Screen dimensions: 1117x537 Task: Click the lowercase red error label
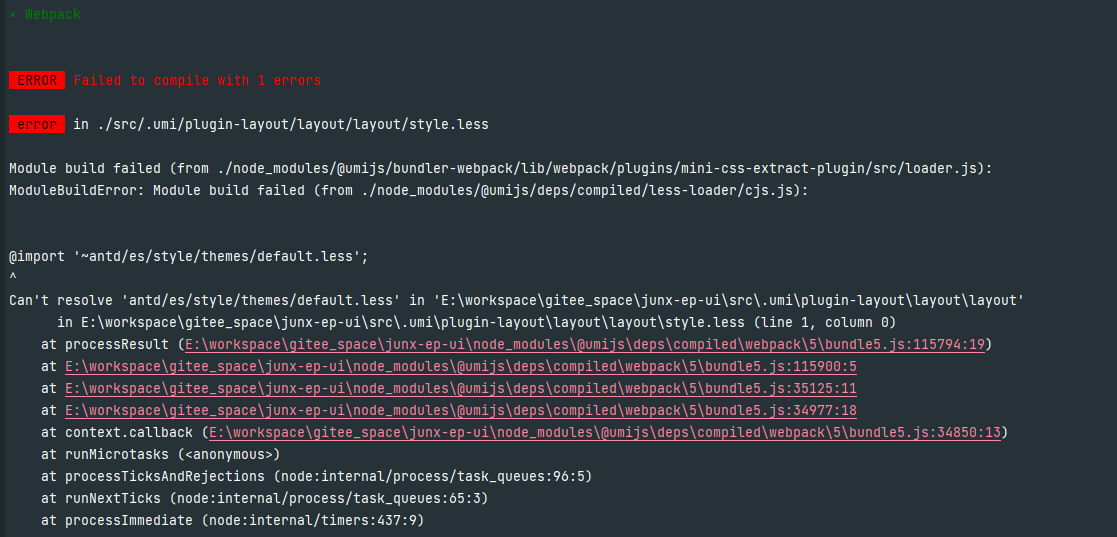37,124
